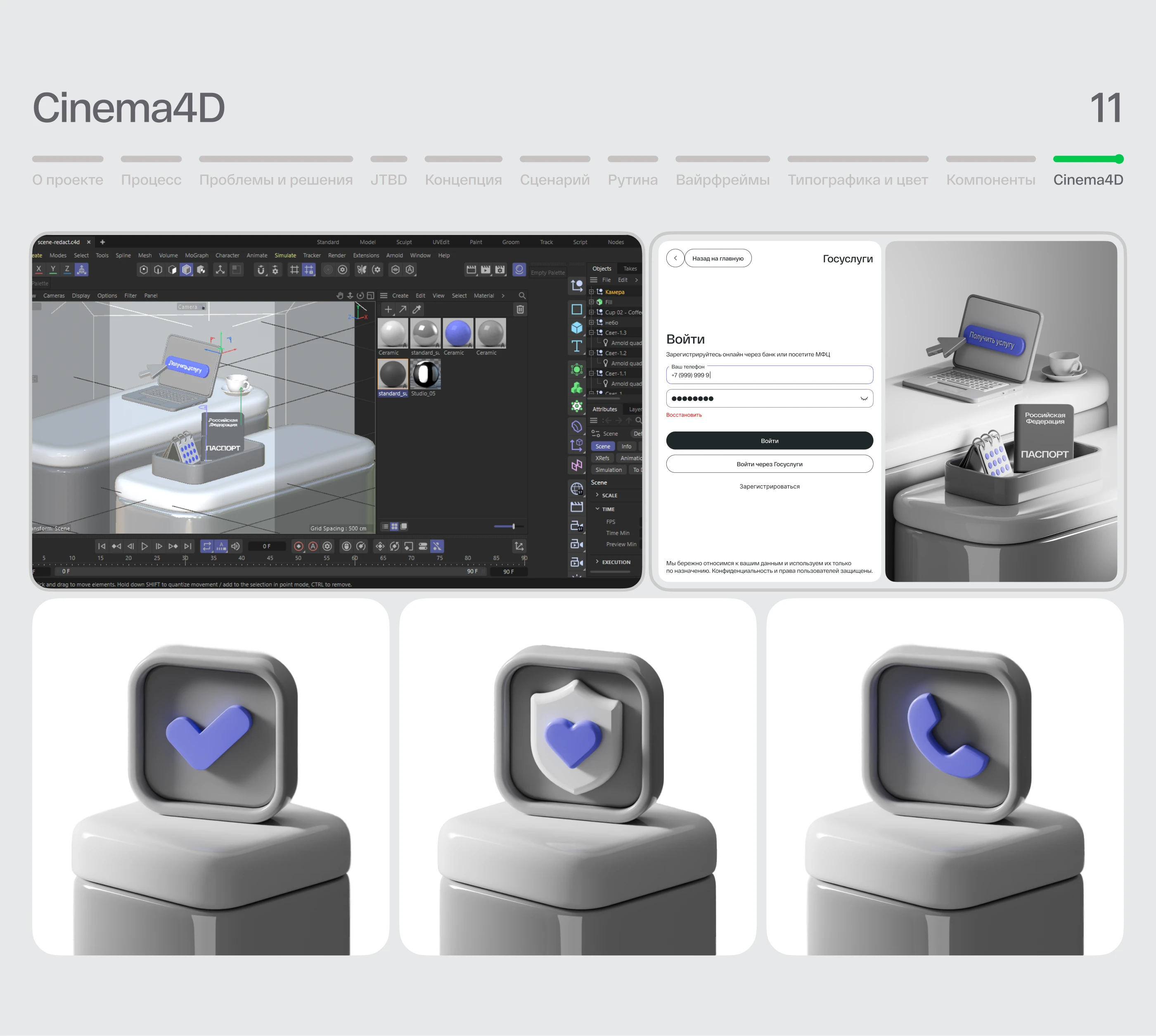
Task: Collapse the TIME section in Attributes
Action: click(597, 509)
